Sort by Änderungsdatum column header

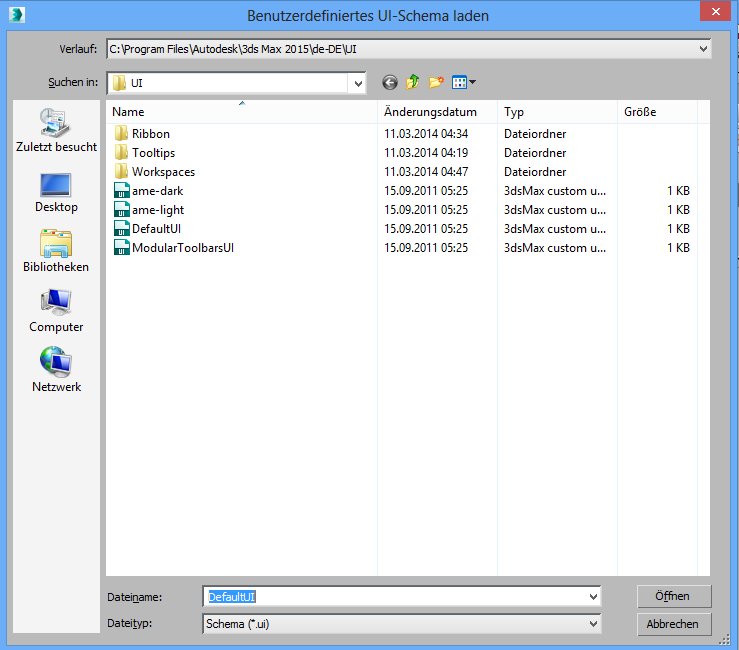pyautogui.click(x=437, y=112)
